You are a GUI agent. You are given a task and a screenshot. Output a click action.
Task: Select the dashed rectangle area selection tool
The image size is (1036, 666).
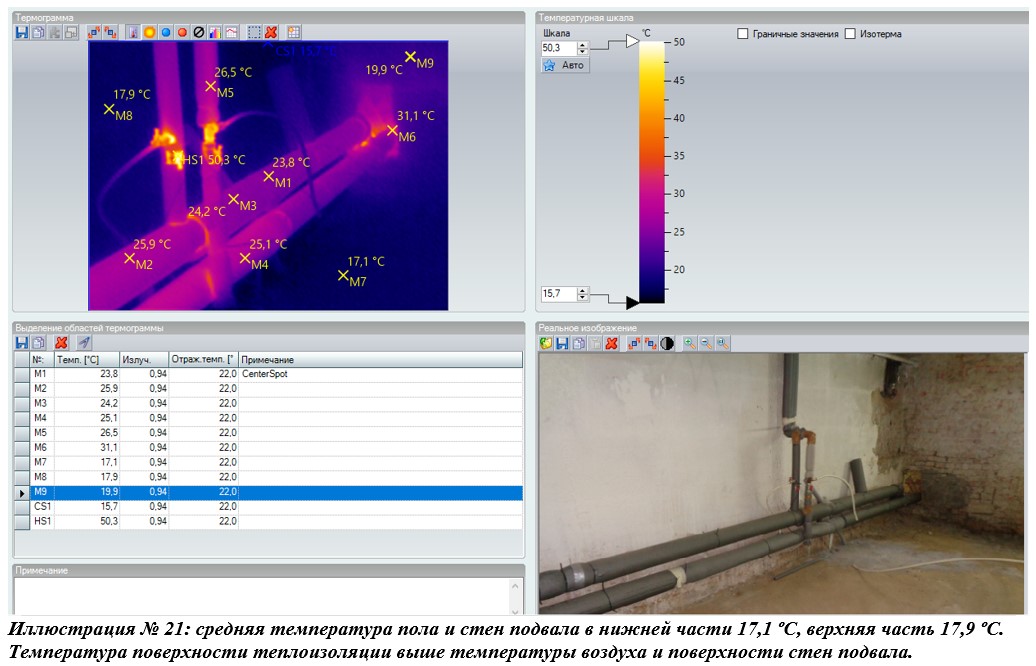tap(254, 32)
